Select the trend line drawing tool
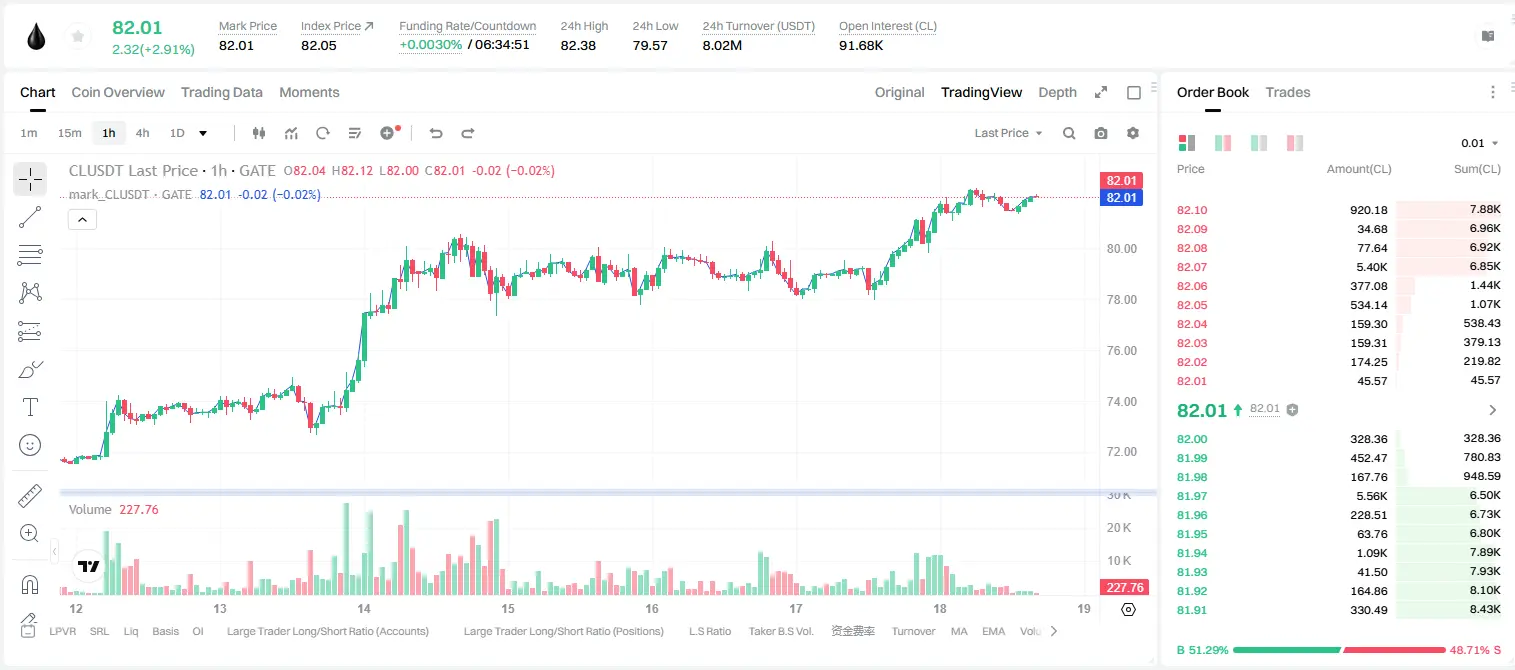Viewport: 1515px width, 670px height. 30,217
